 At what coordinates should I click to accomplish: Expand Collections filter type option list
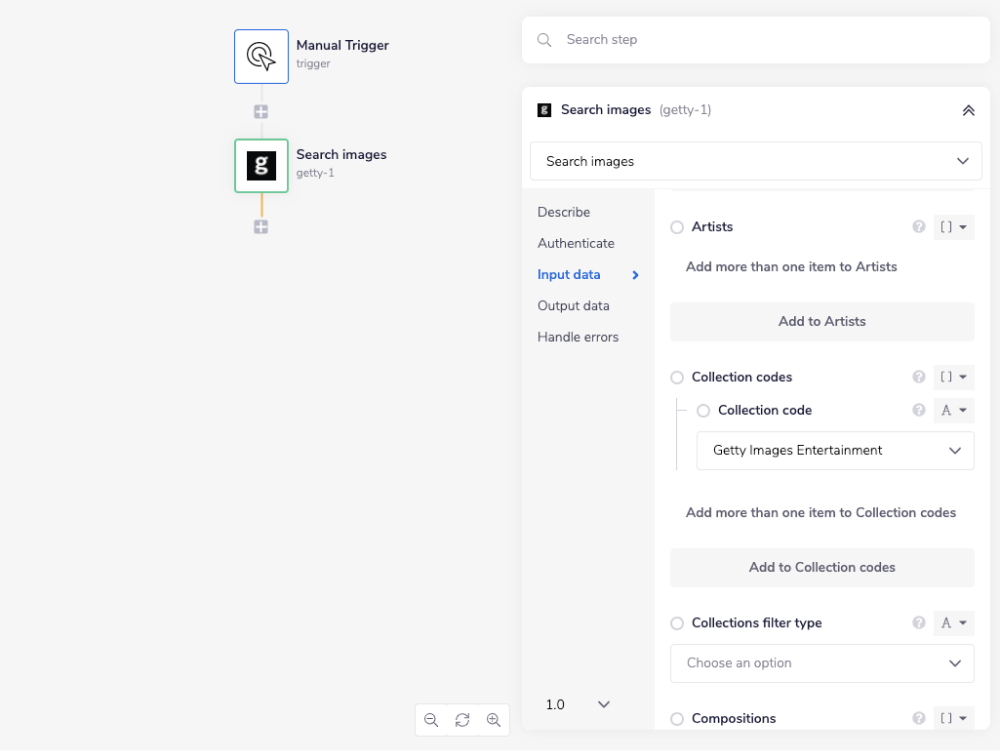point(821,663)
